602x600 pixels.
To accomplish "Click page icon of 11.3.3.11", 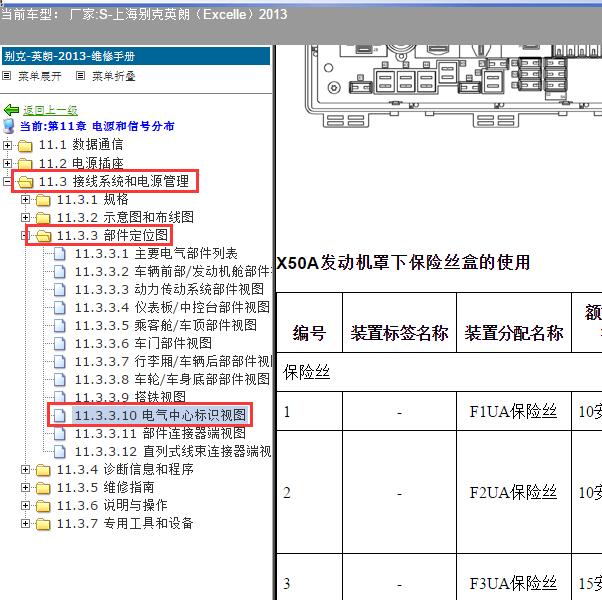I will (x=60, y=433).
